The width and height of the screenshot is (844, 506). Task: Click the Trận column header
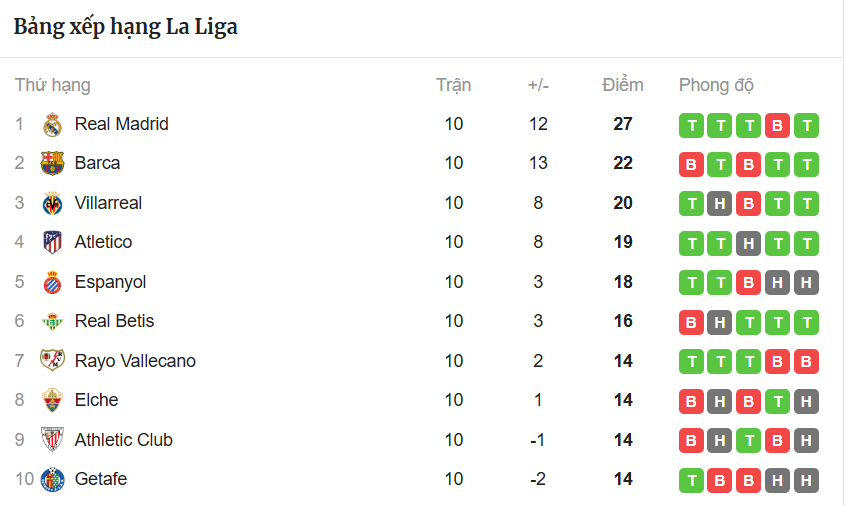point(453,85)
